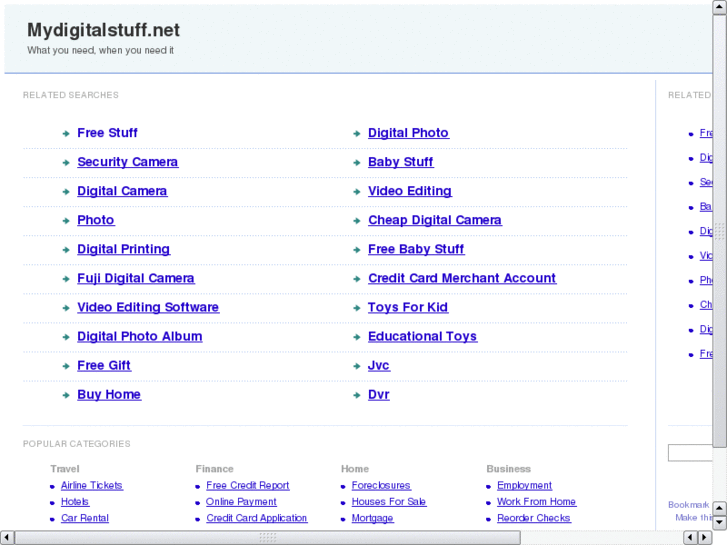Click the horizontal scrollbar thumb

pyautogui.click(x=267, y=537)
